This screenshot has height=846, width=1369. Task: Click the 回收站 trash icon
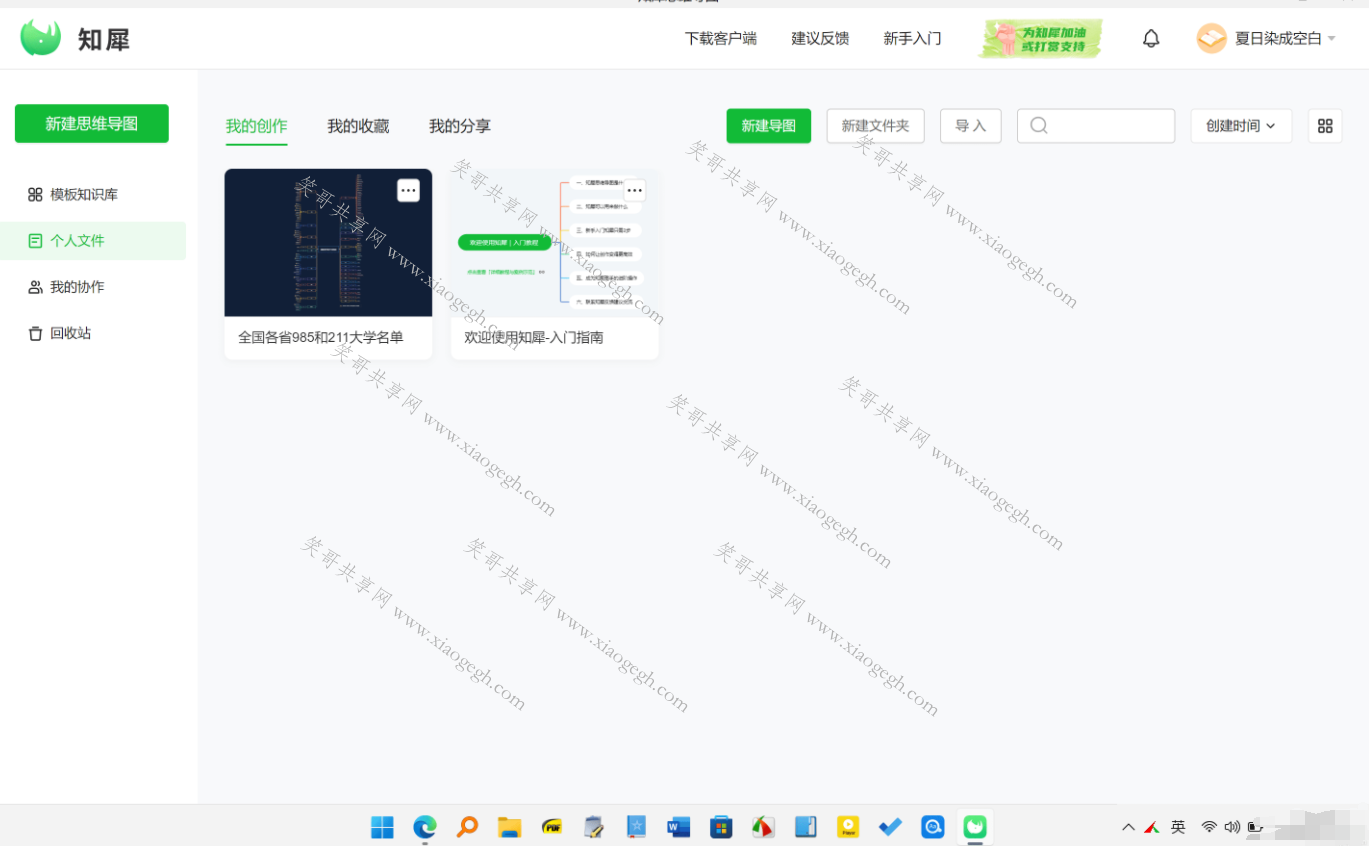[x=35, y=334]
